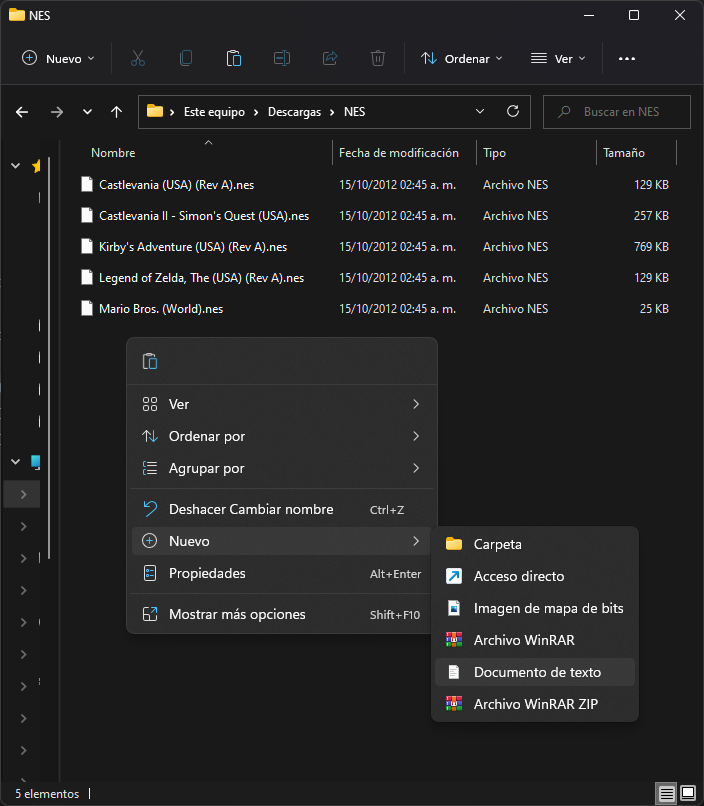Click the Legend of Zelda file icon
This screenshot has height=806, width=704.
pyautogui.click(x=87, y=278)
